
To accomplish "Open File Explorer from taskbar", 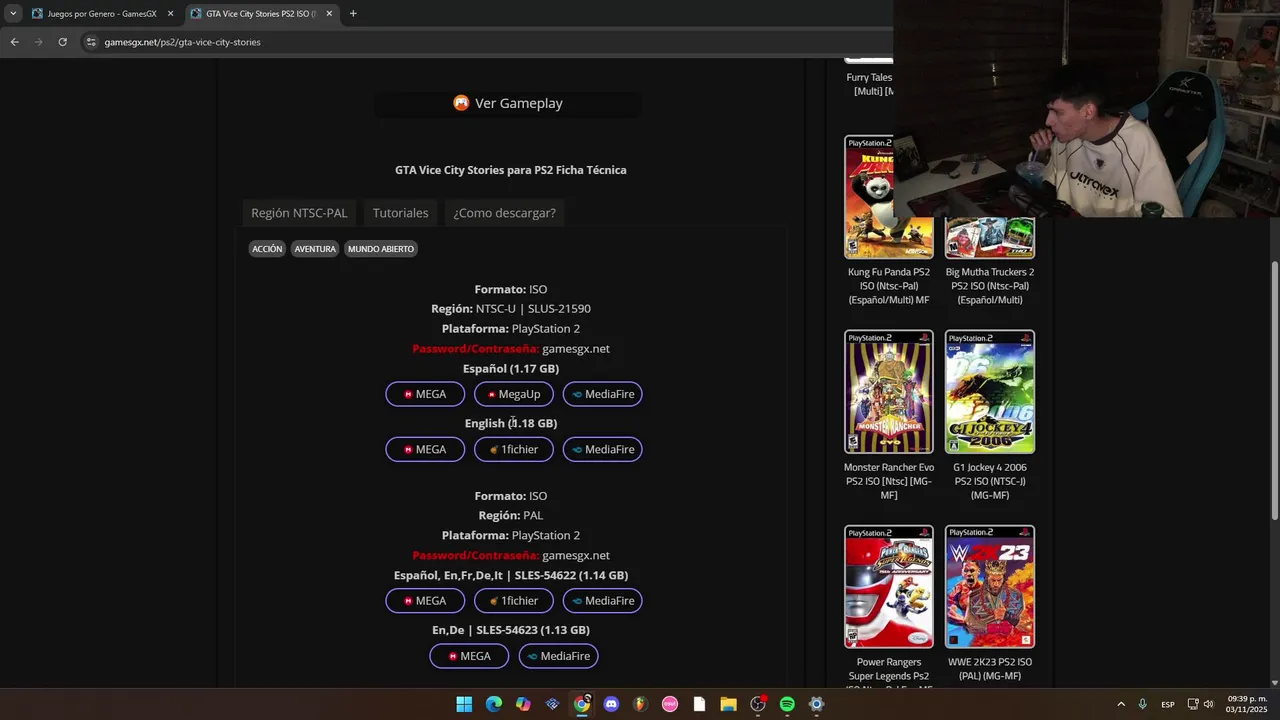I will click(728, 704).
